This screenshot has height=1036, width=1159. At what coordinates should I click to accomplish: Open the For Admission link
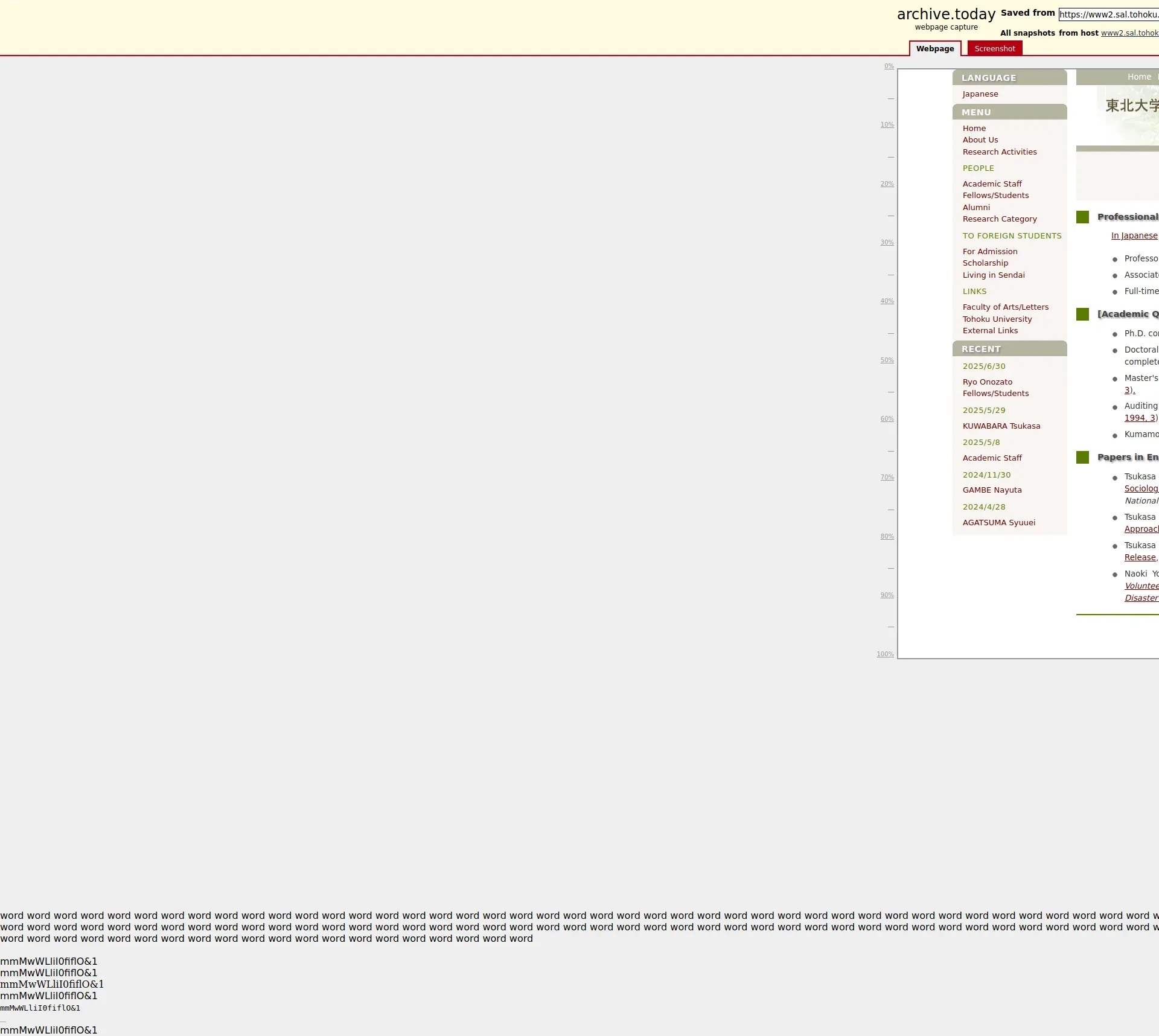(989, 252)
